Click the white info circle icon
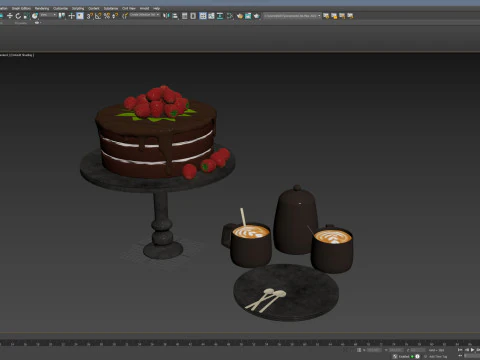The height and width of the screenshot is (360, 480). [x=417, y=357]
